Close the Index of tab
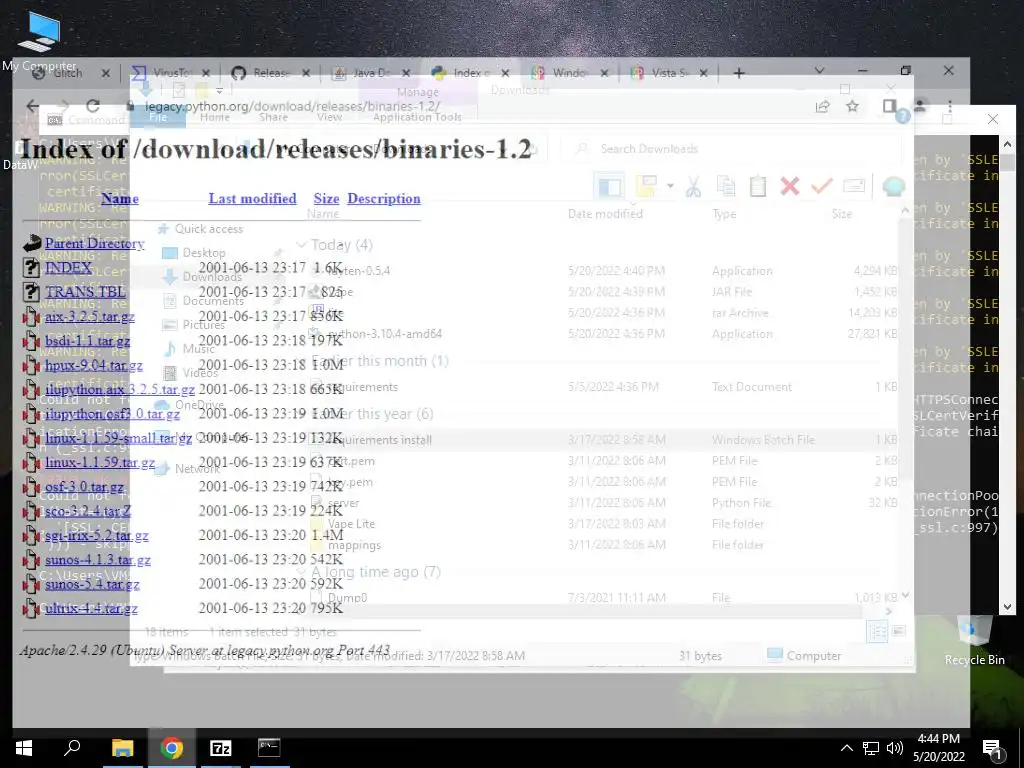 505,73
